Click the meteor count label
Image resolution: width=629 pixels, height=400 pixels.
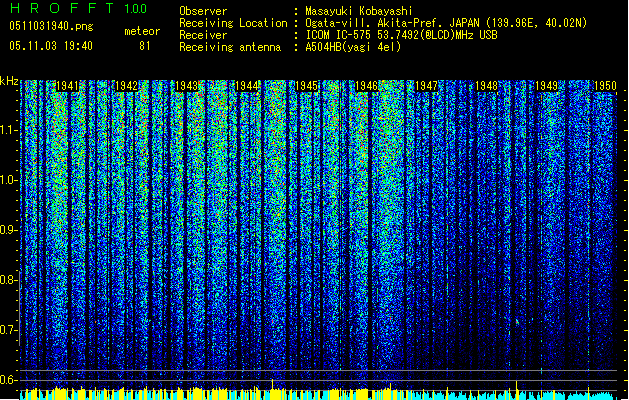click(x=142, y=31)
